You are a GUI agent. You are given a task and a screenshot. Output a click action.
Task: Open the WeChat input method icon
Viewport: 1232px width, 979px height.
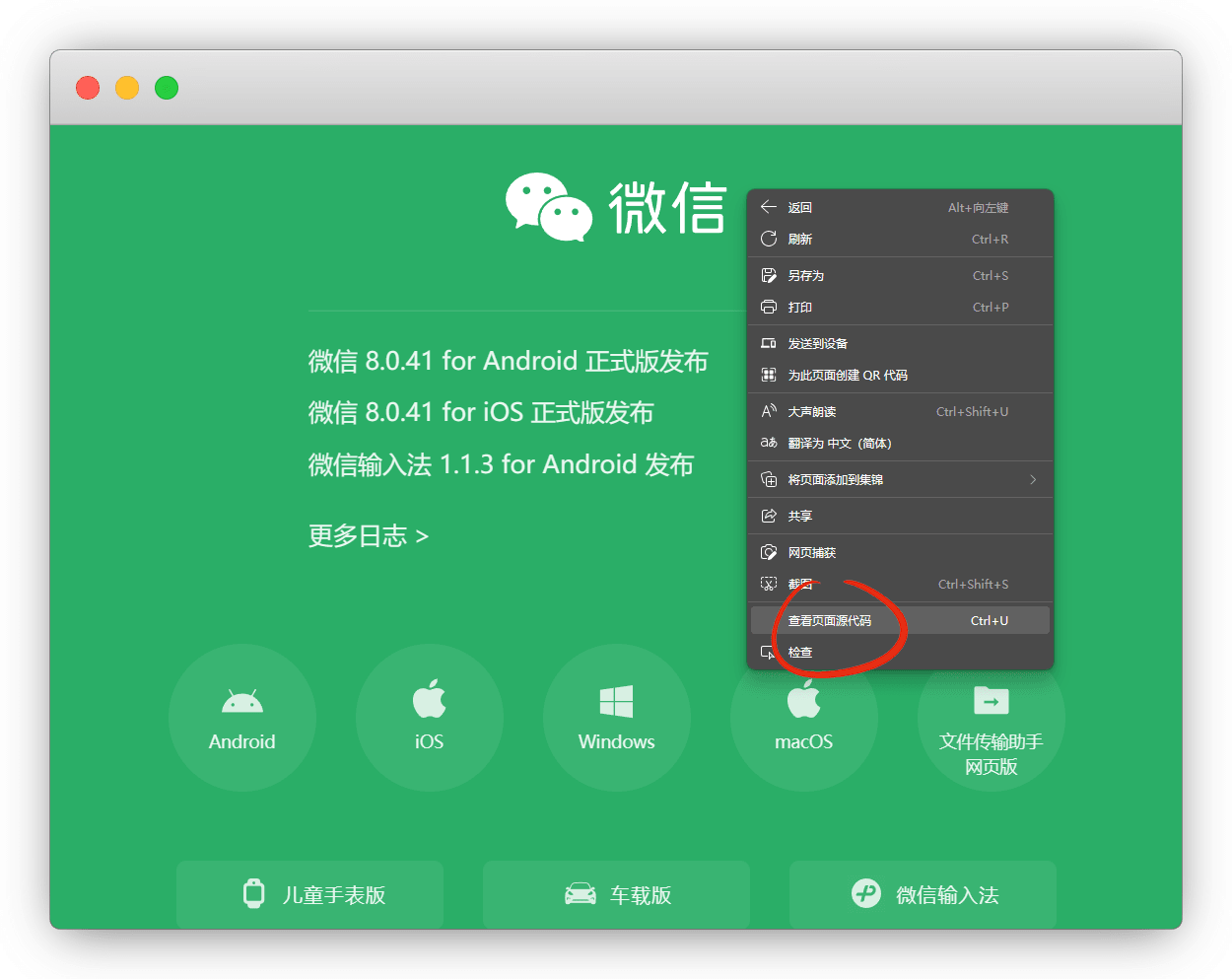click(865, 893)
